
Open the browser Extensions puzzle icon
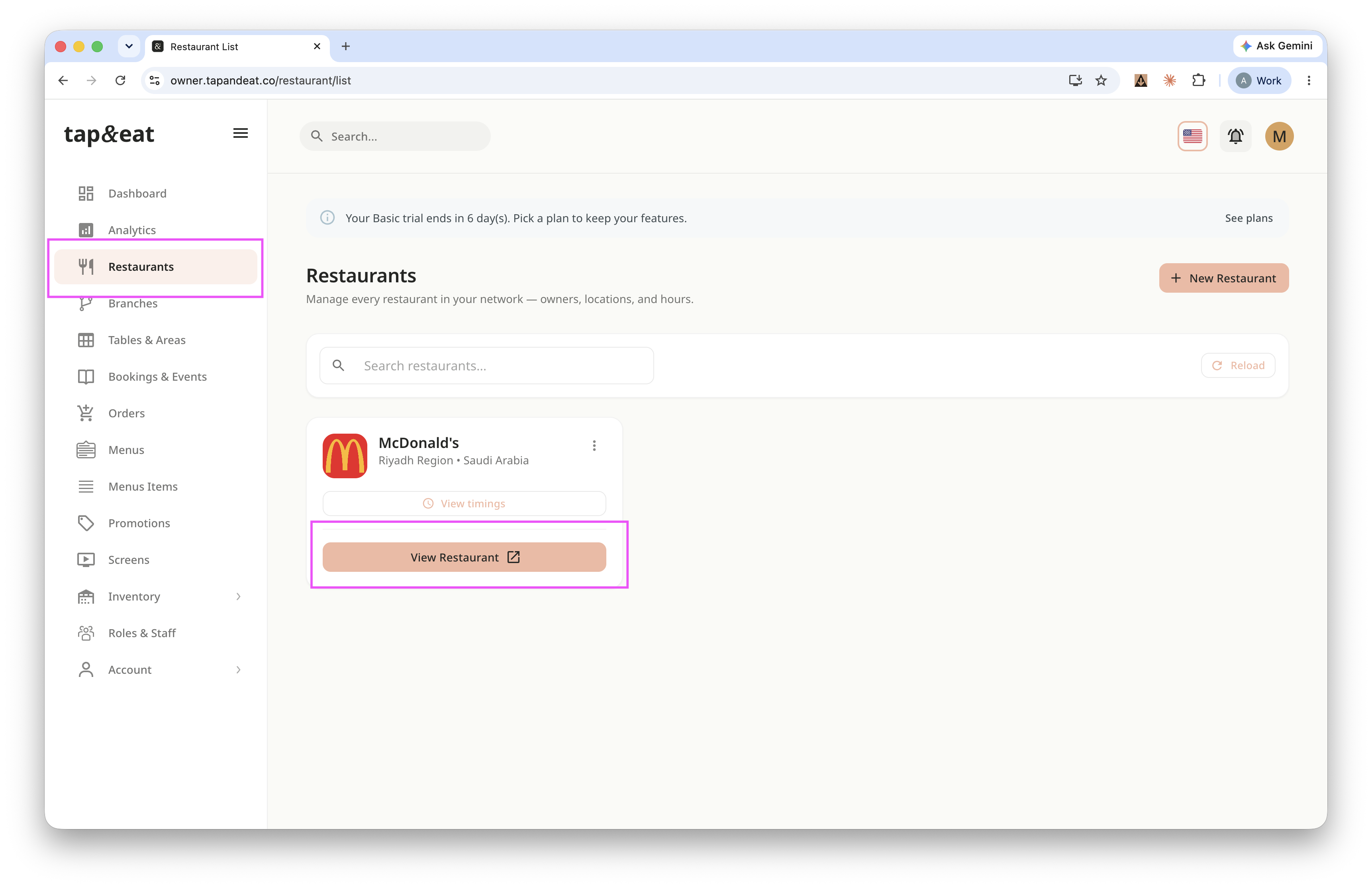1198,81
